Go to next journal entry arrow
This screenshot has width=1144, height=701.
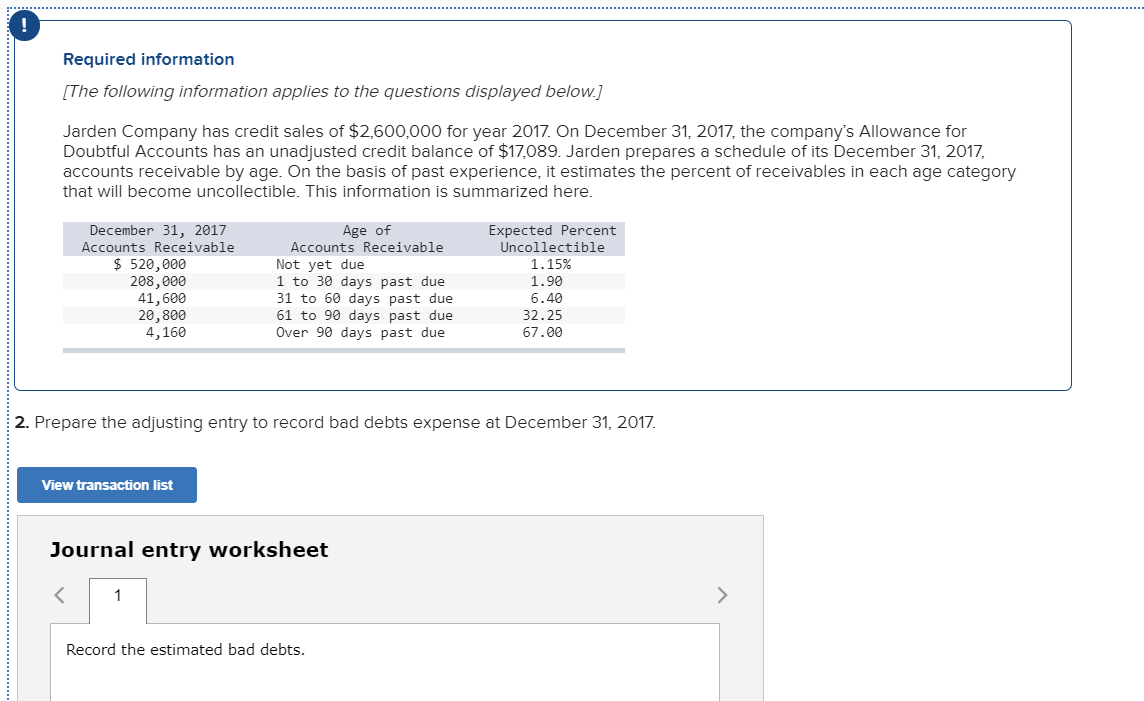pos(722,595)
